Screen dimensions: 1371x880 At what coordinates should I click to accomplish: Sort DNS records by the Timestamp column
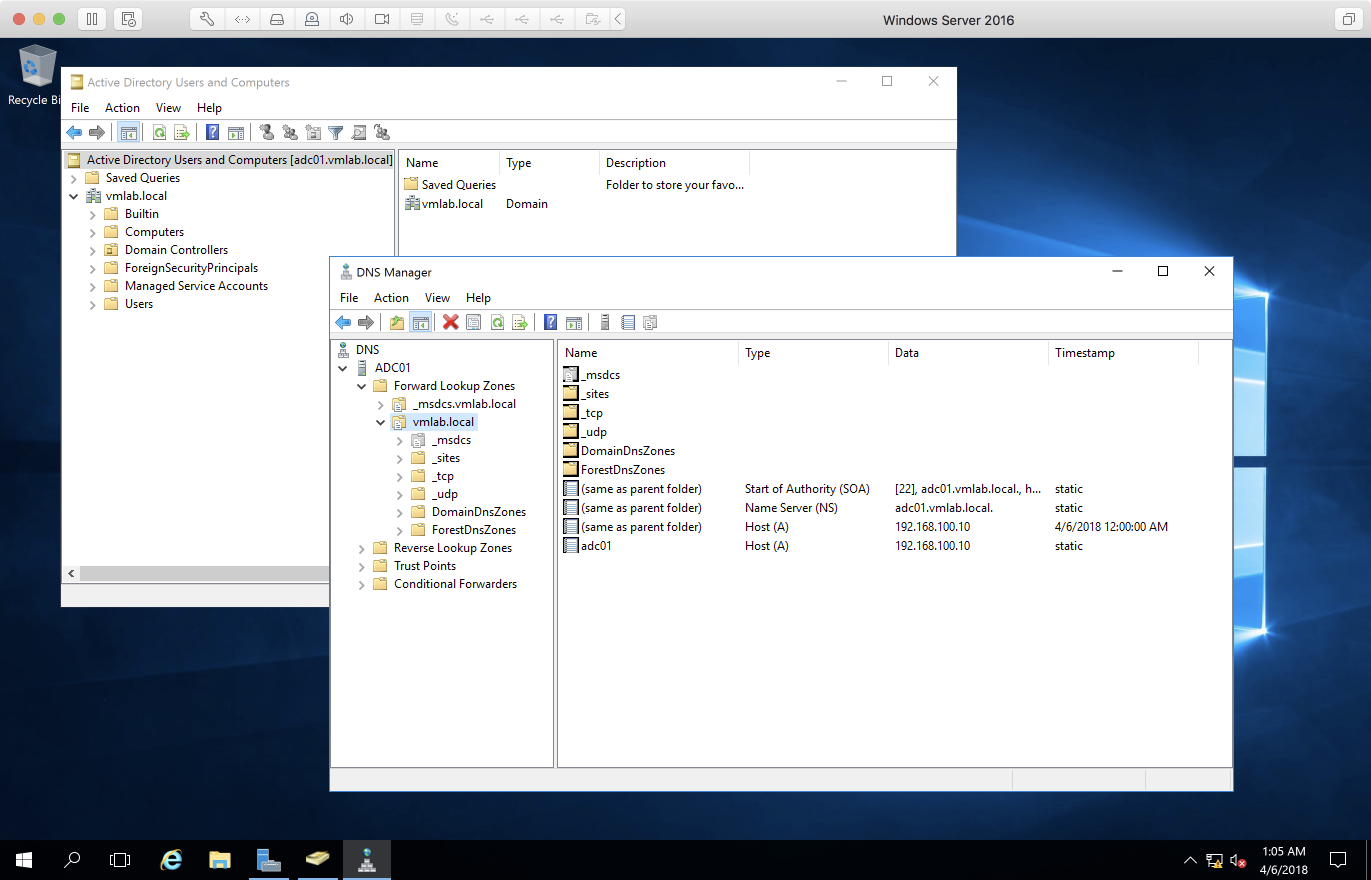[1084, 353]
